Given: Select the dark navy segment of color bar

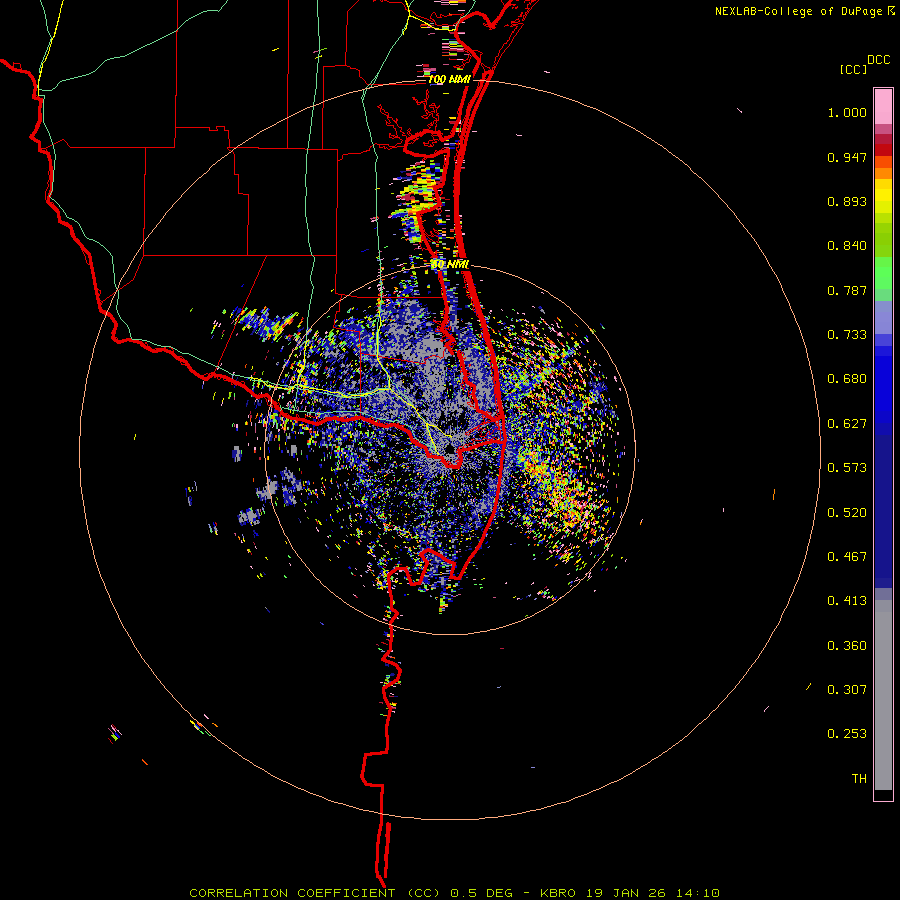Looking at the screenshot, I should [883, 505].
